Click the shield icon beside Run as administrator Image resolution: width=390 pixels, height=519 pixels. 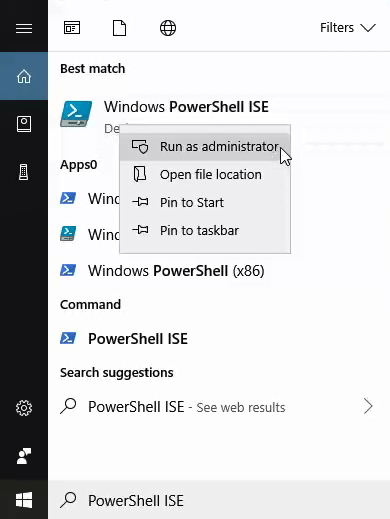140,147
